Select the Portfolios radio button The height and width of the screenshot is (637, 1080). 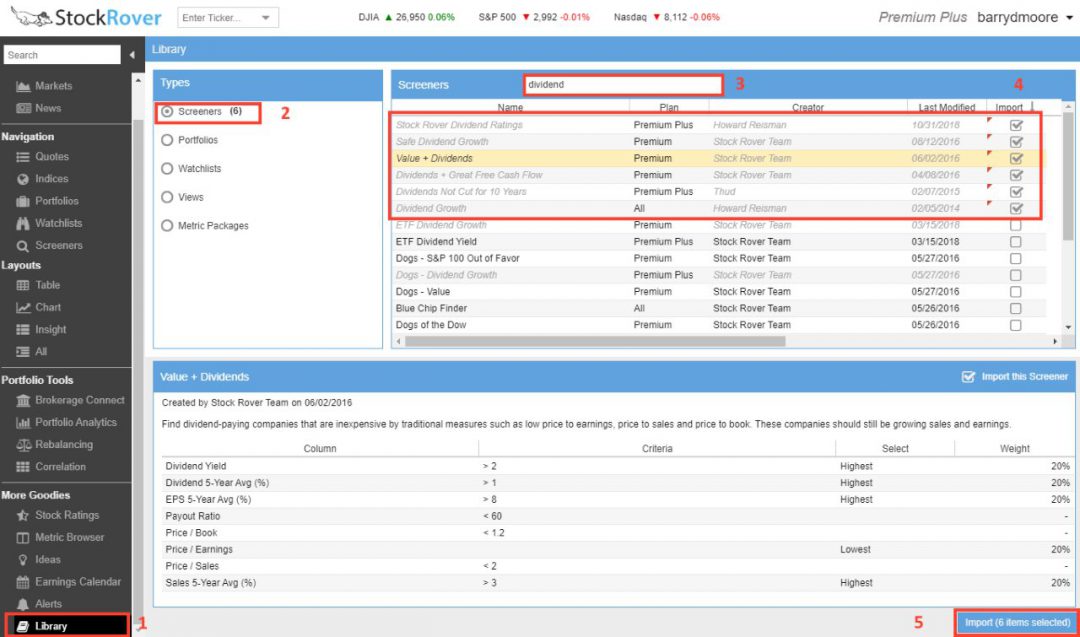tap(168, 140)
